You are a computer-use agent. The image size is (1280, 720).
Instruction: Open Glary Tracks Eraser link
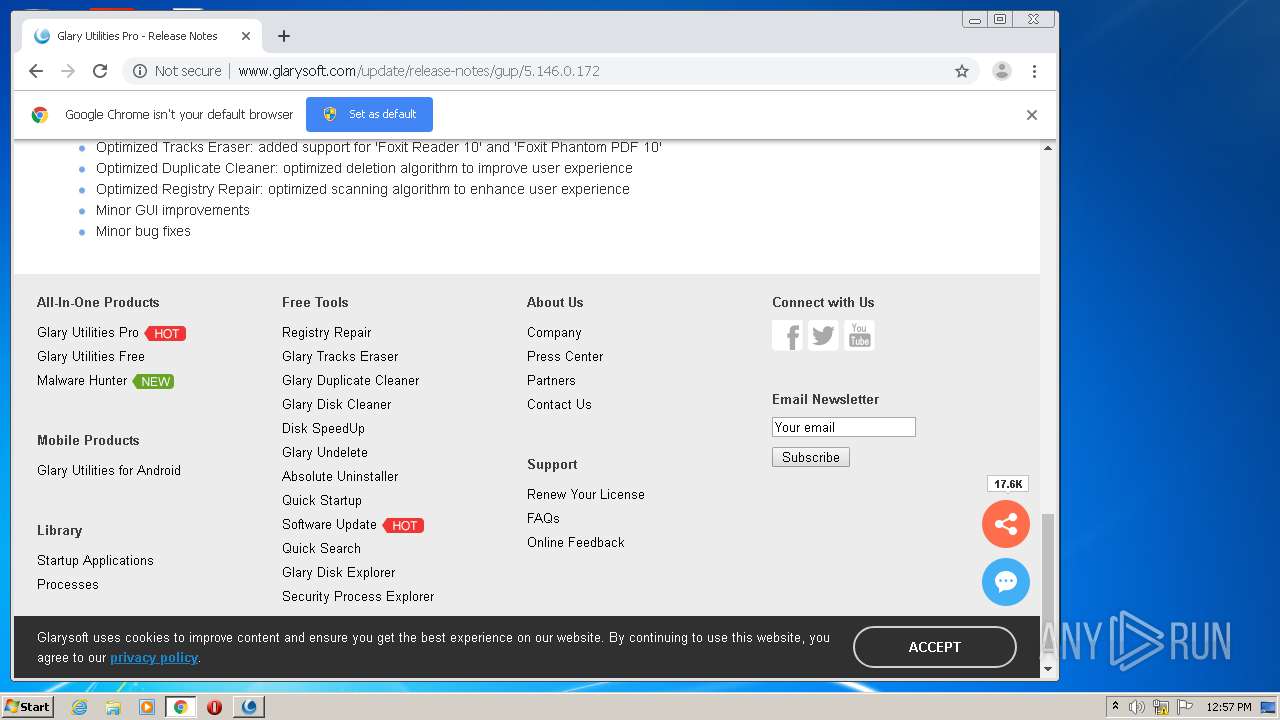(340, 356)
